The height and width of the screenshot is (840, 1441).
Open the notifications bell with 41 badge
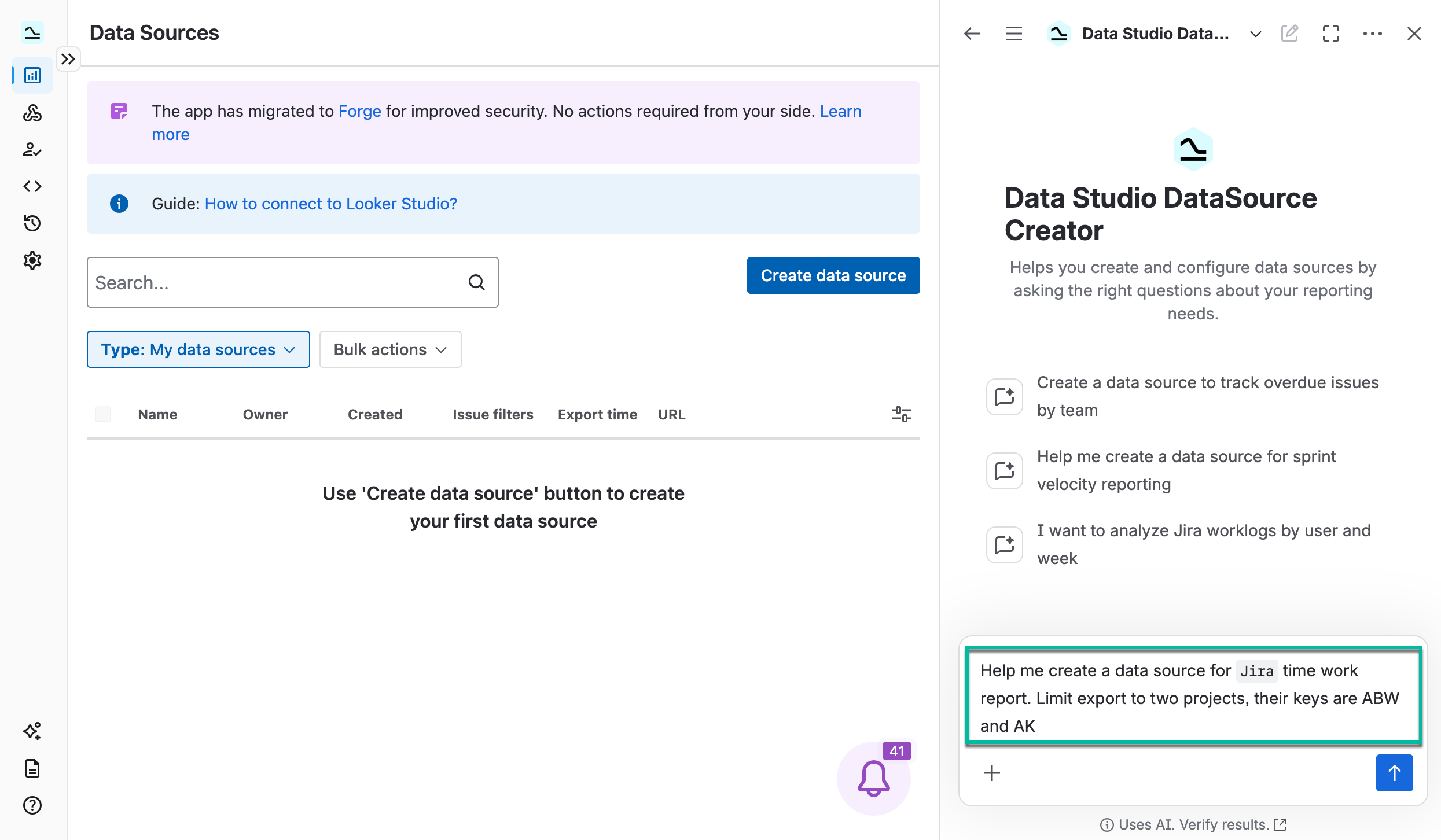point(874,778)
